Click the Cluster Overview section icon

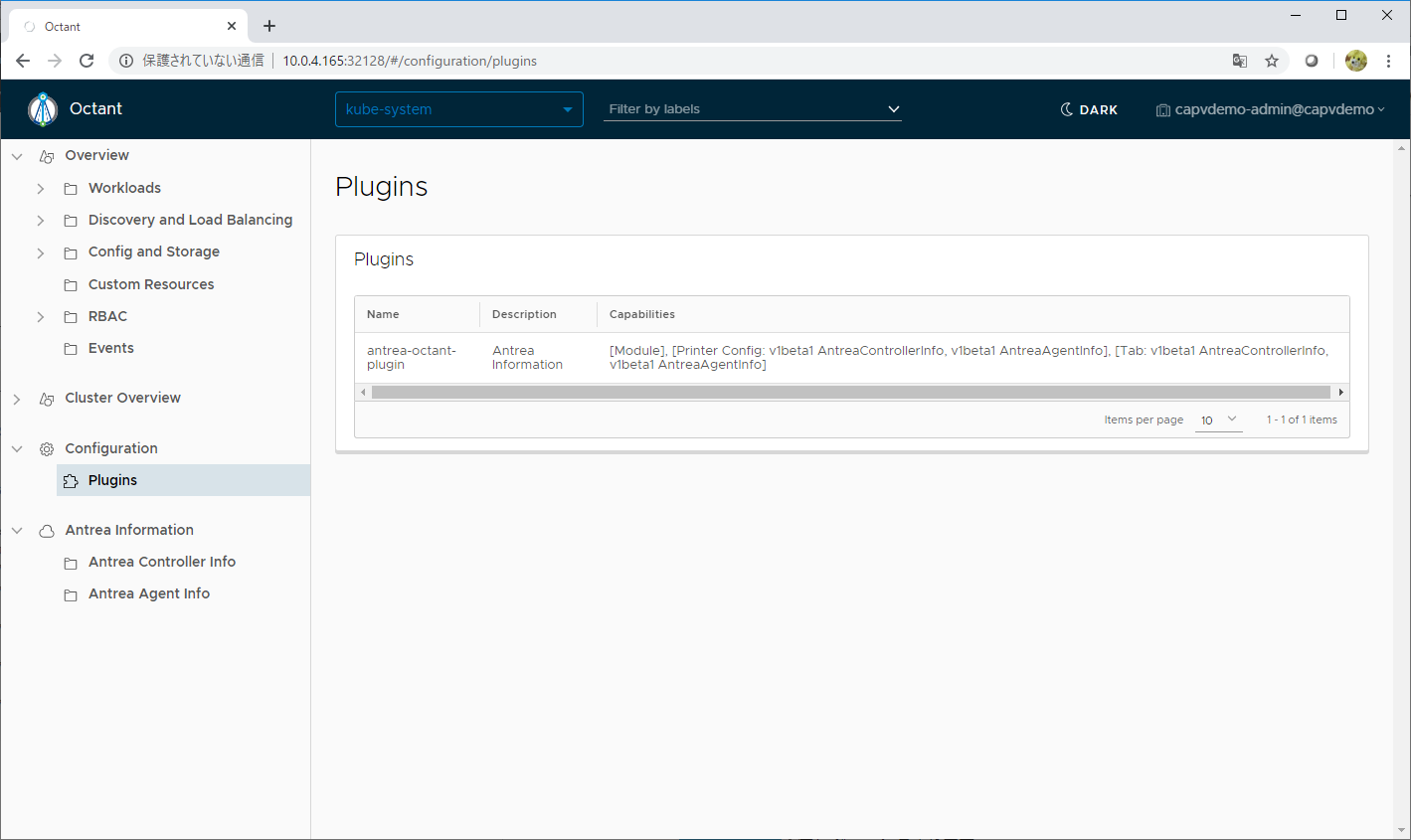(47, 399)
